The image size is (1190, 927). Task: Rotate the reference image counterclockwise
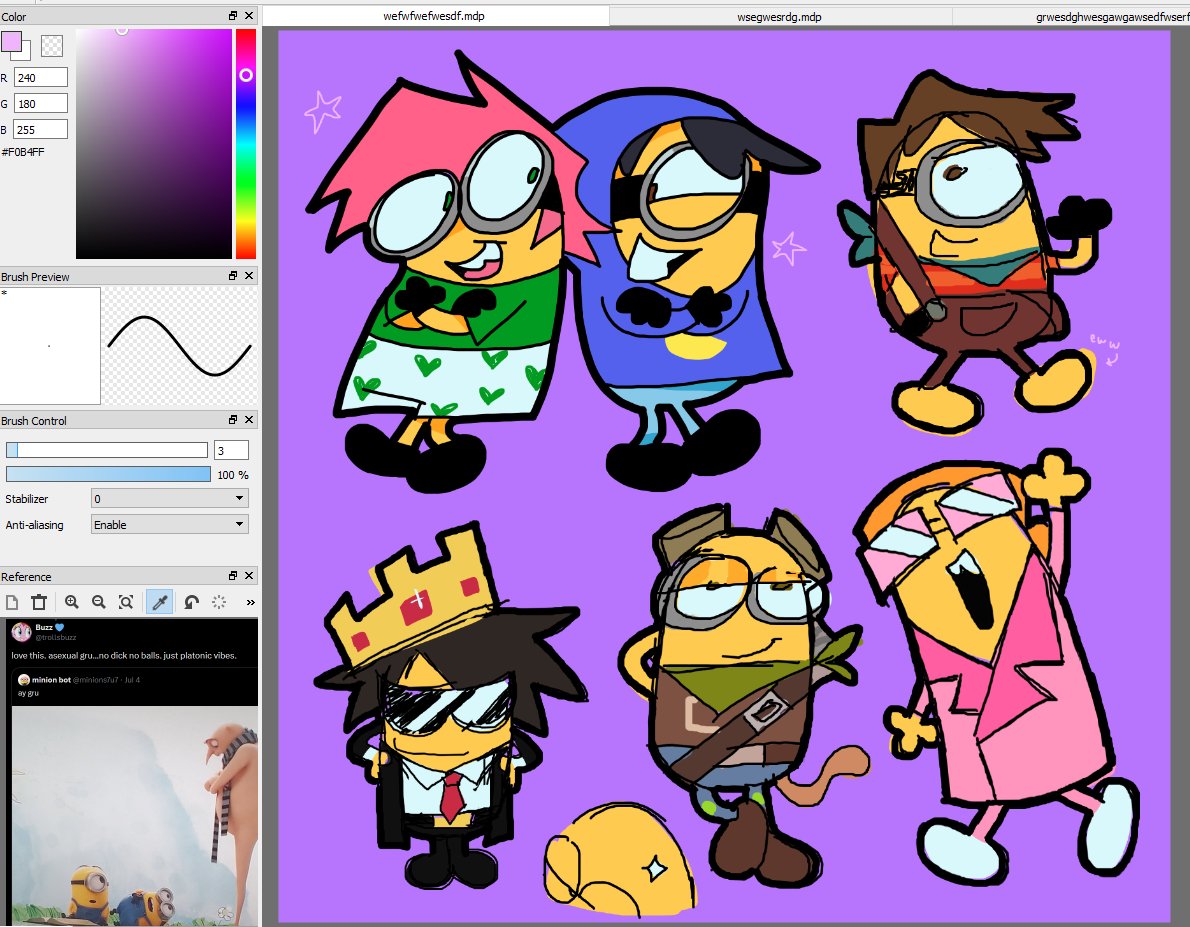pyautogui.click(x=191, y=602)
